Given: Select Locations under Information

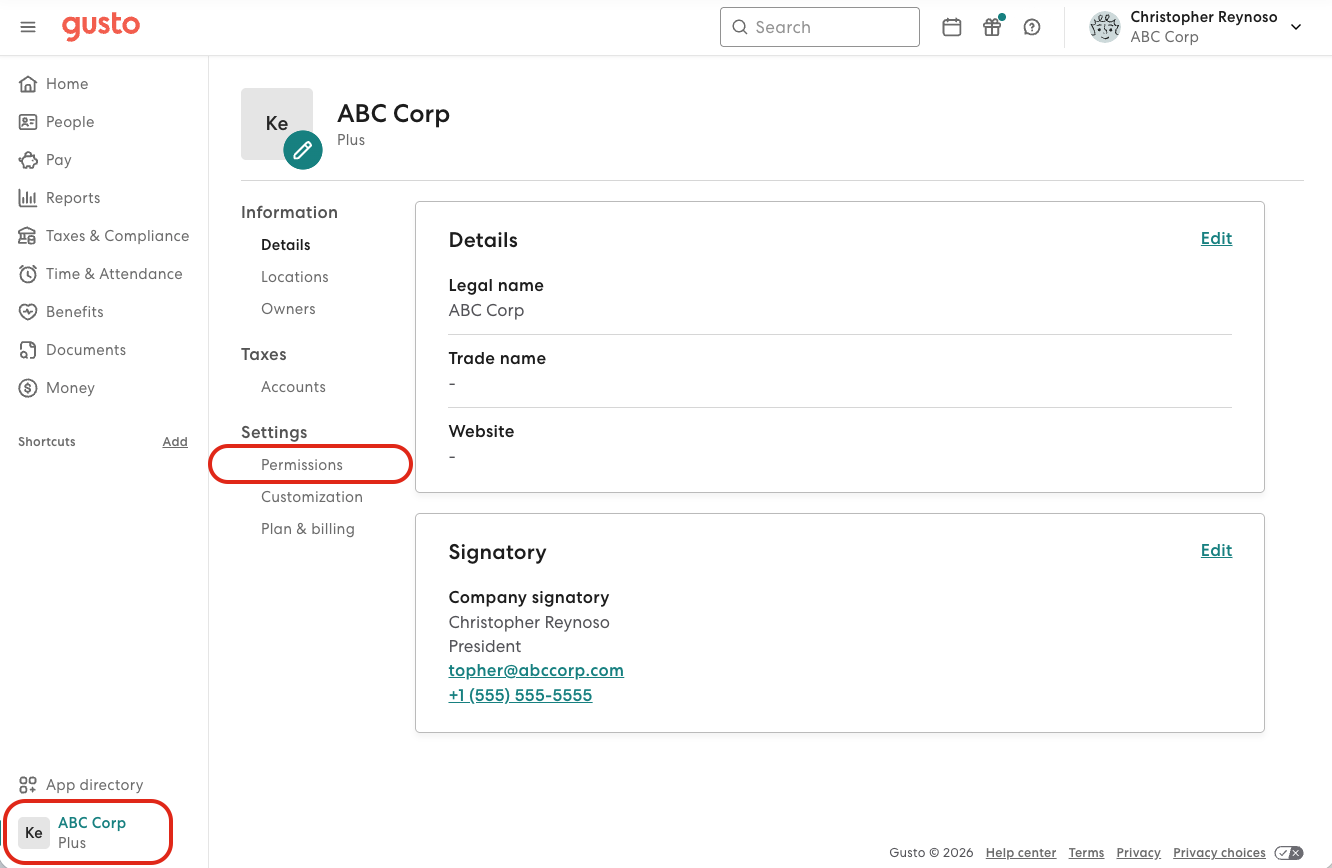Looking at the screenshot, I should click(295, 277).
